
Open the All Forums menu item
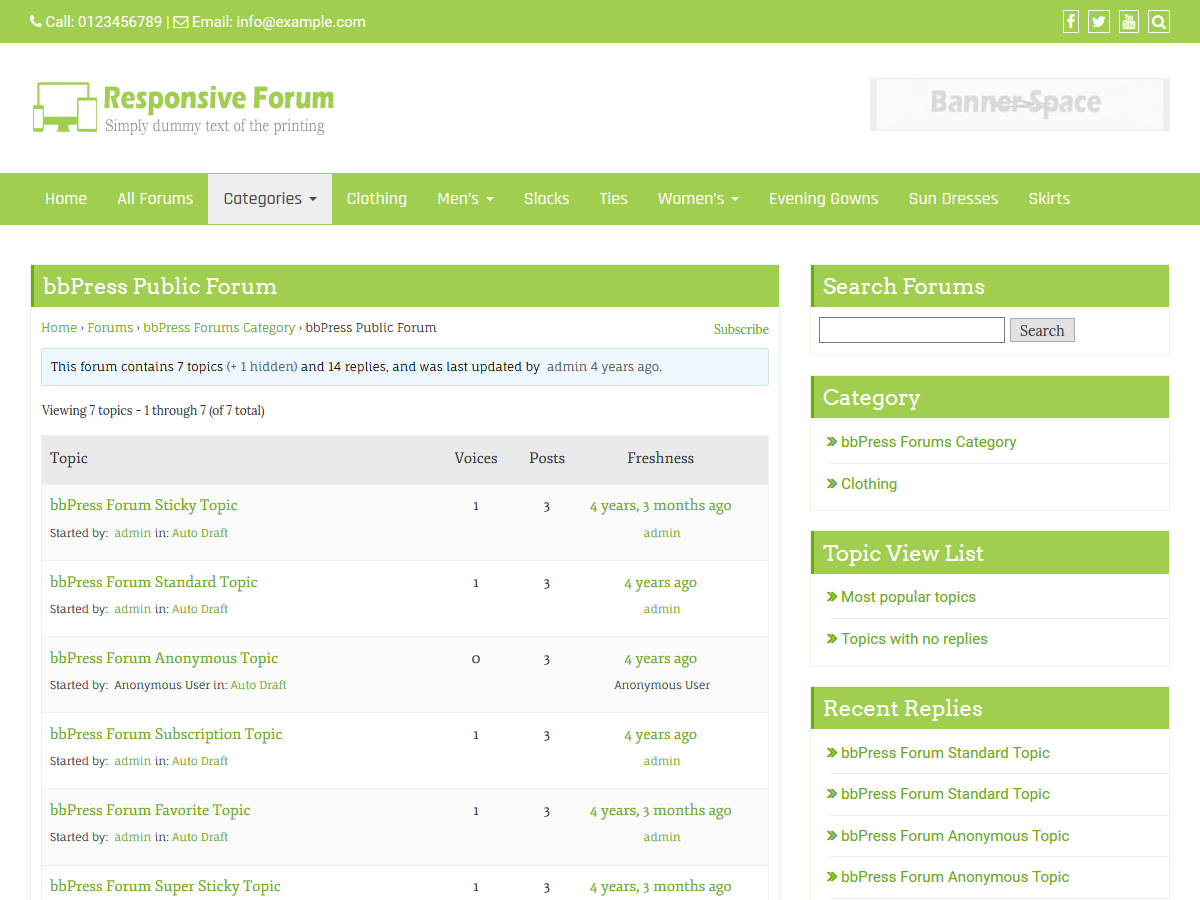[155, 199]
